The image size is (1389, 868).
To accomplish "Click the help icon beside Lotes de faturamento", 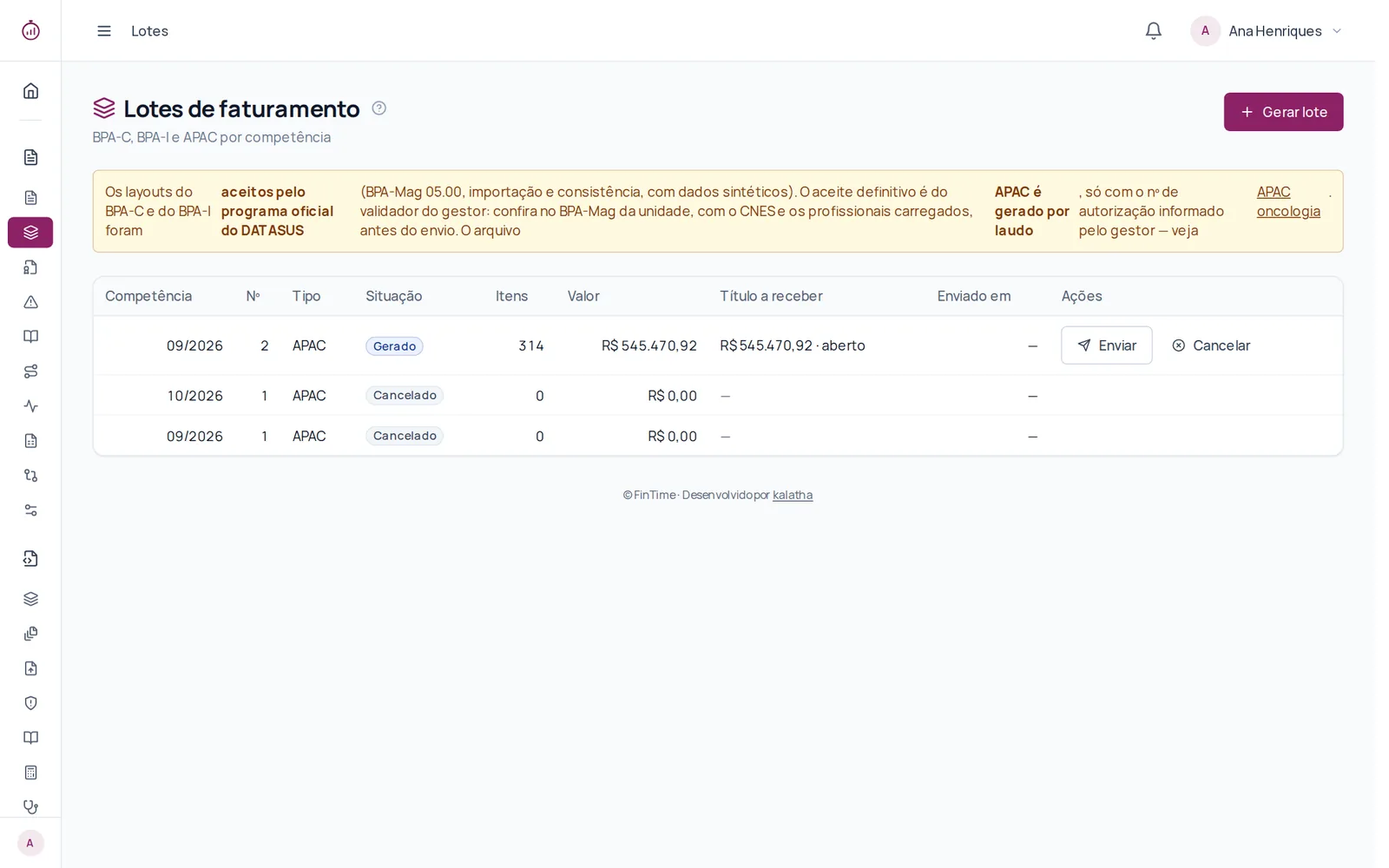I will point(379,108).
